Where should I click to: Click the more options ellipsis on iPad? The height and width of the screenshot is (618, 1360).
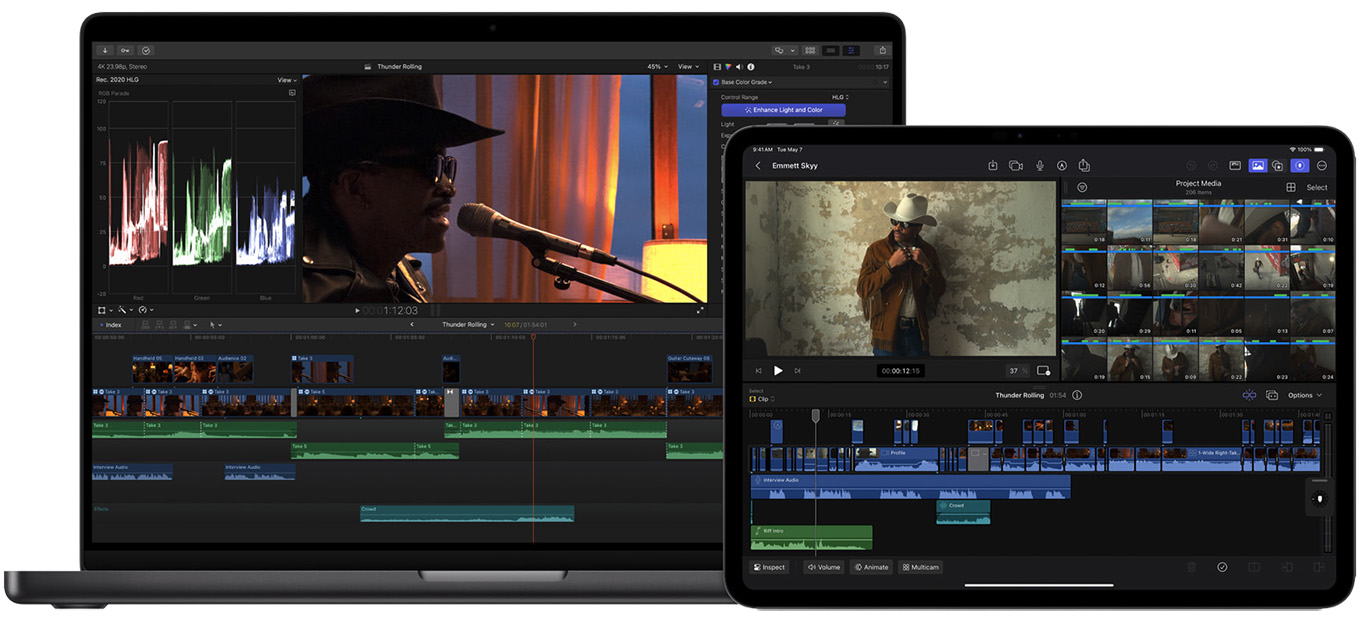(1321, 166)
